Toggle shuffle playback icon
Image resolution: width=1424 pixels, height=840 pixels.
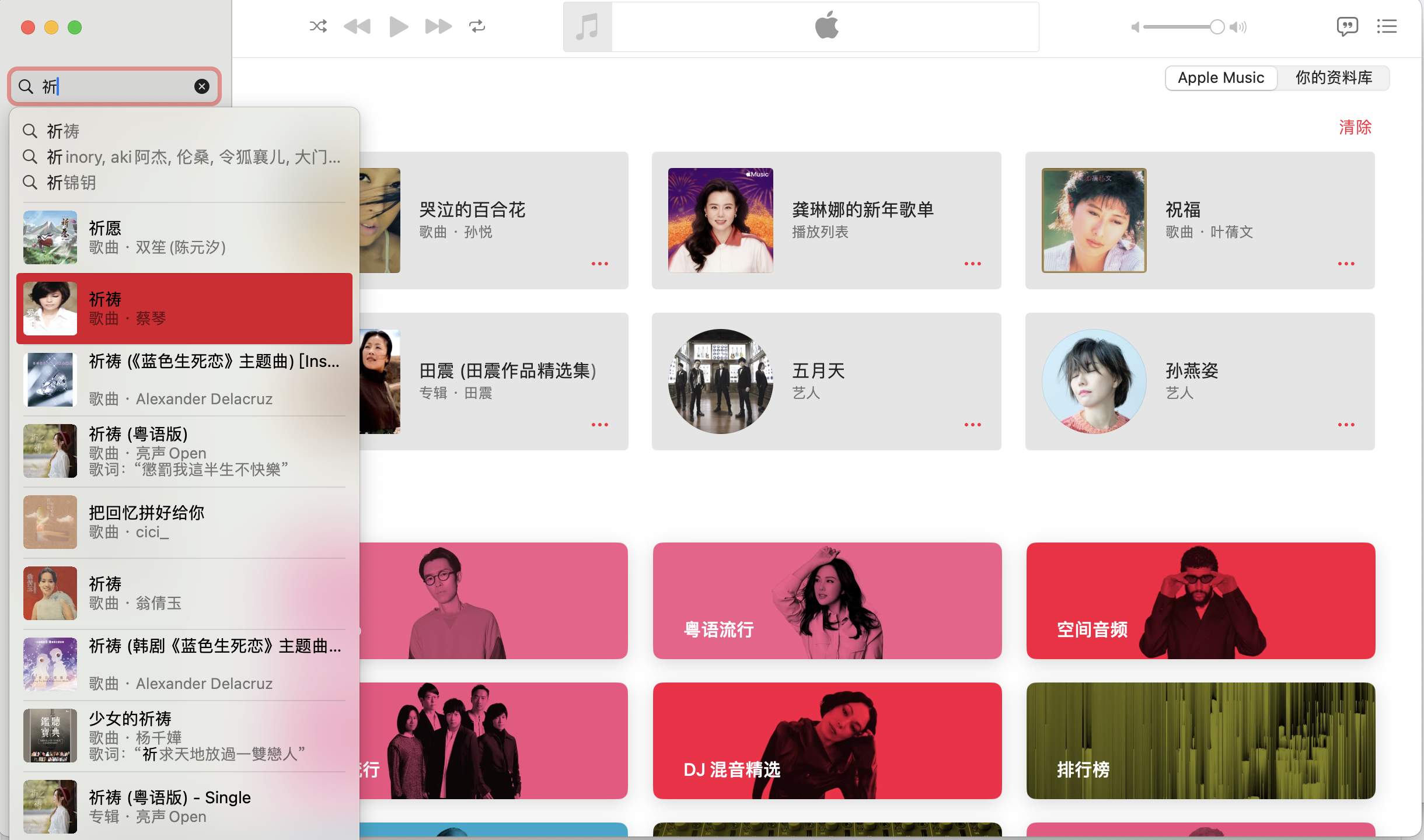(x=318, y=26)
